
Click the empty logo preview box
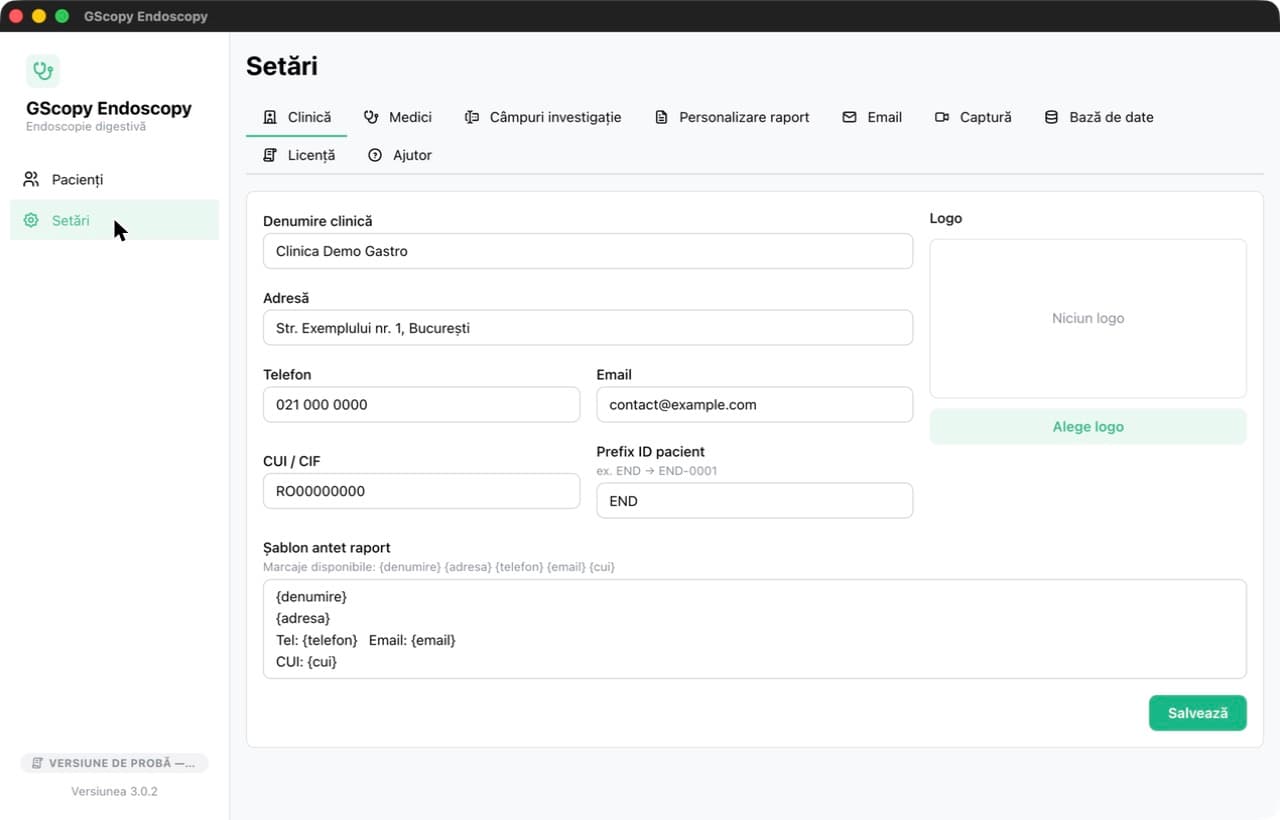coord(1088,318)
